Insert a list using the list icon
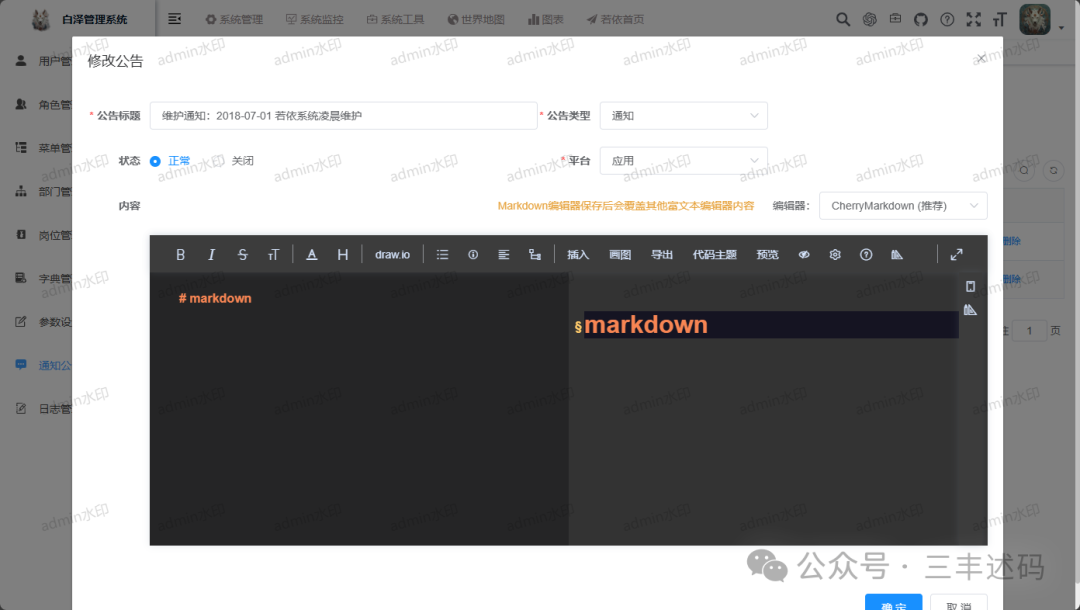Image resolution: width=1080 pixels, height=610 pixels. point(442,255)
